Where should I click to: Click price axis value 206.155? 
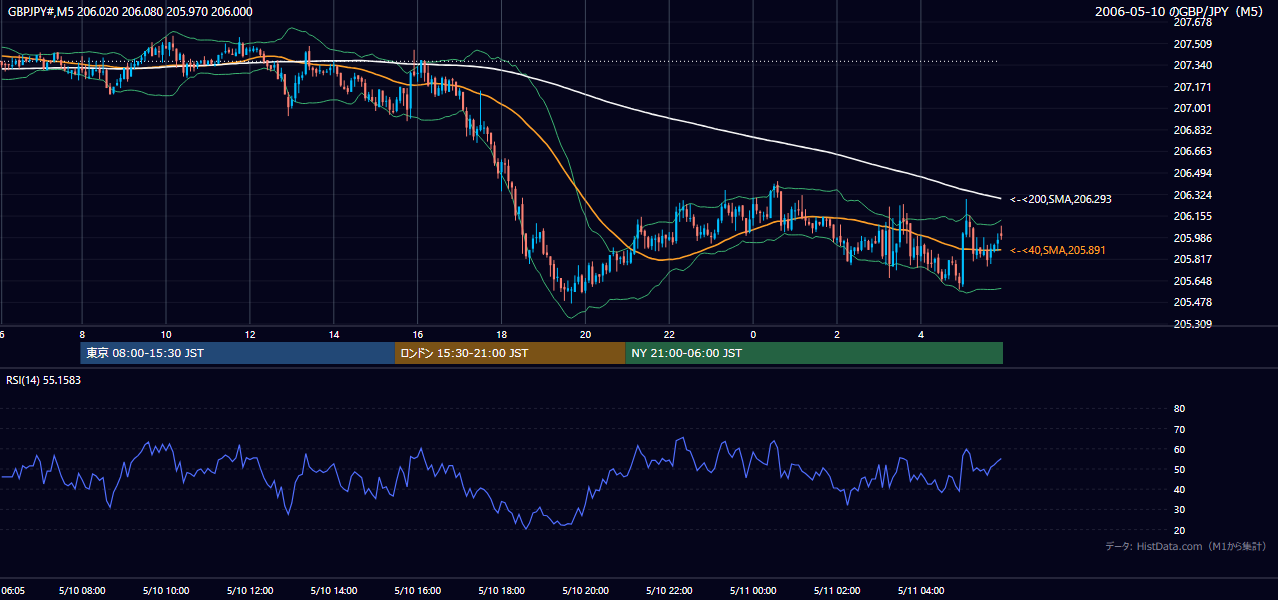(x=1193, y=216)
